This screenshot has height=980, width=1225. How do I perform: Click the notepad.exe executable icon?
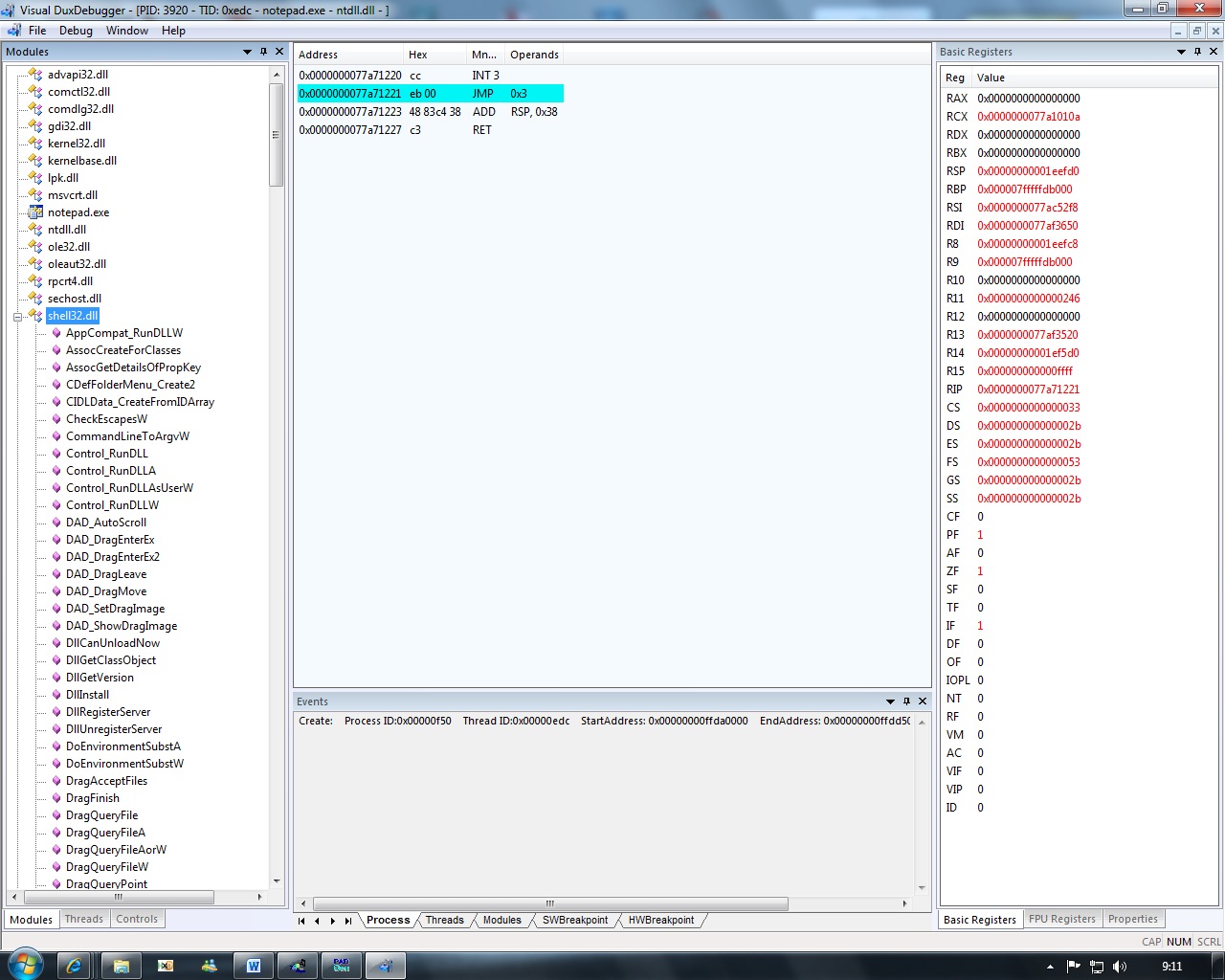click(35, 212)
